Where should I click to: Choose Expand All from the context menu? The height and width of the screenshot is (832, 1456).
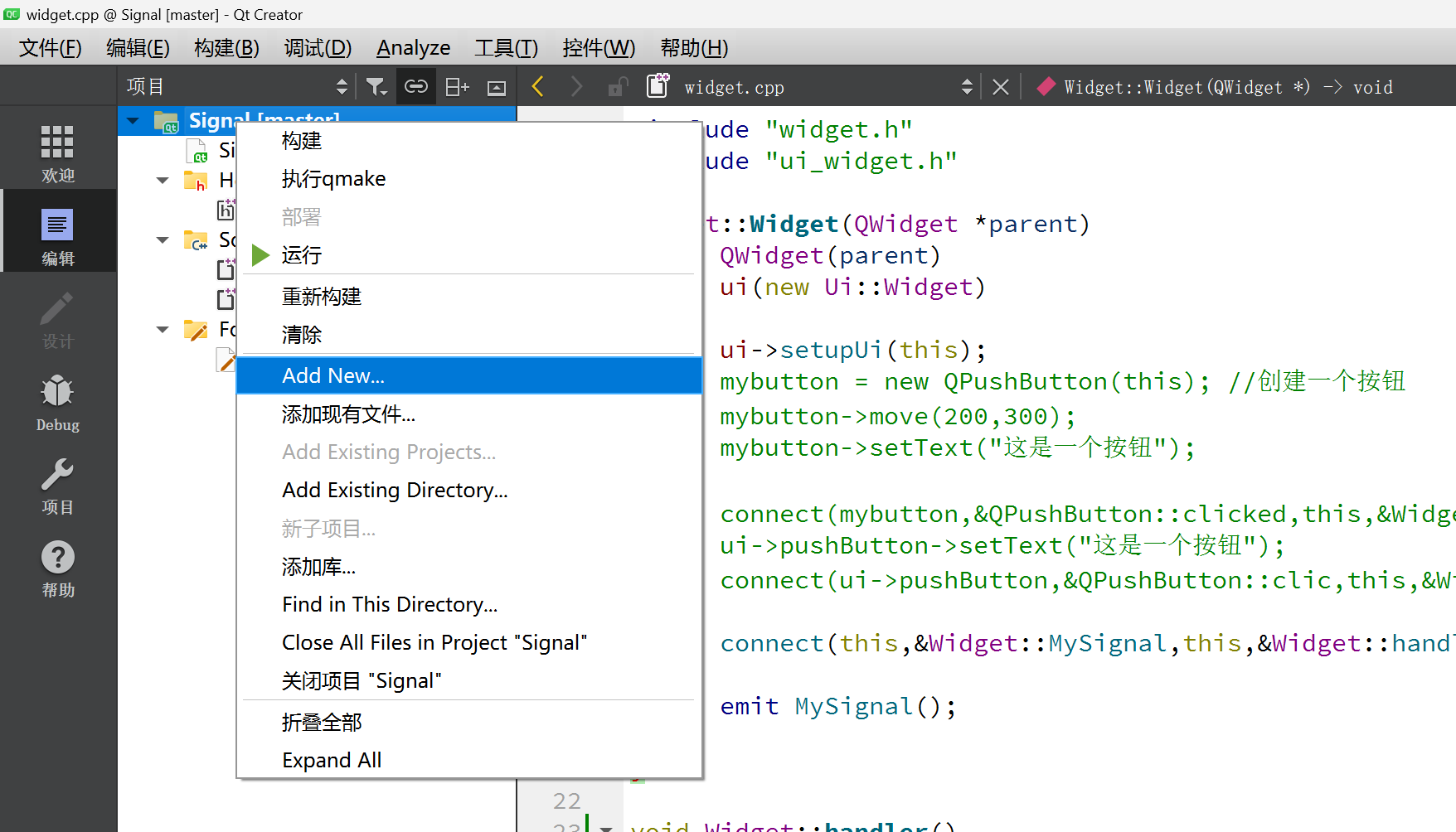[x=469, y=761]
